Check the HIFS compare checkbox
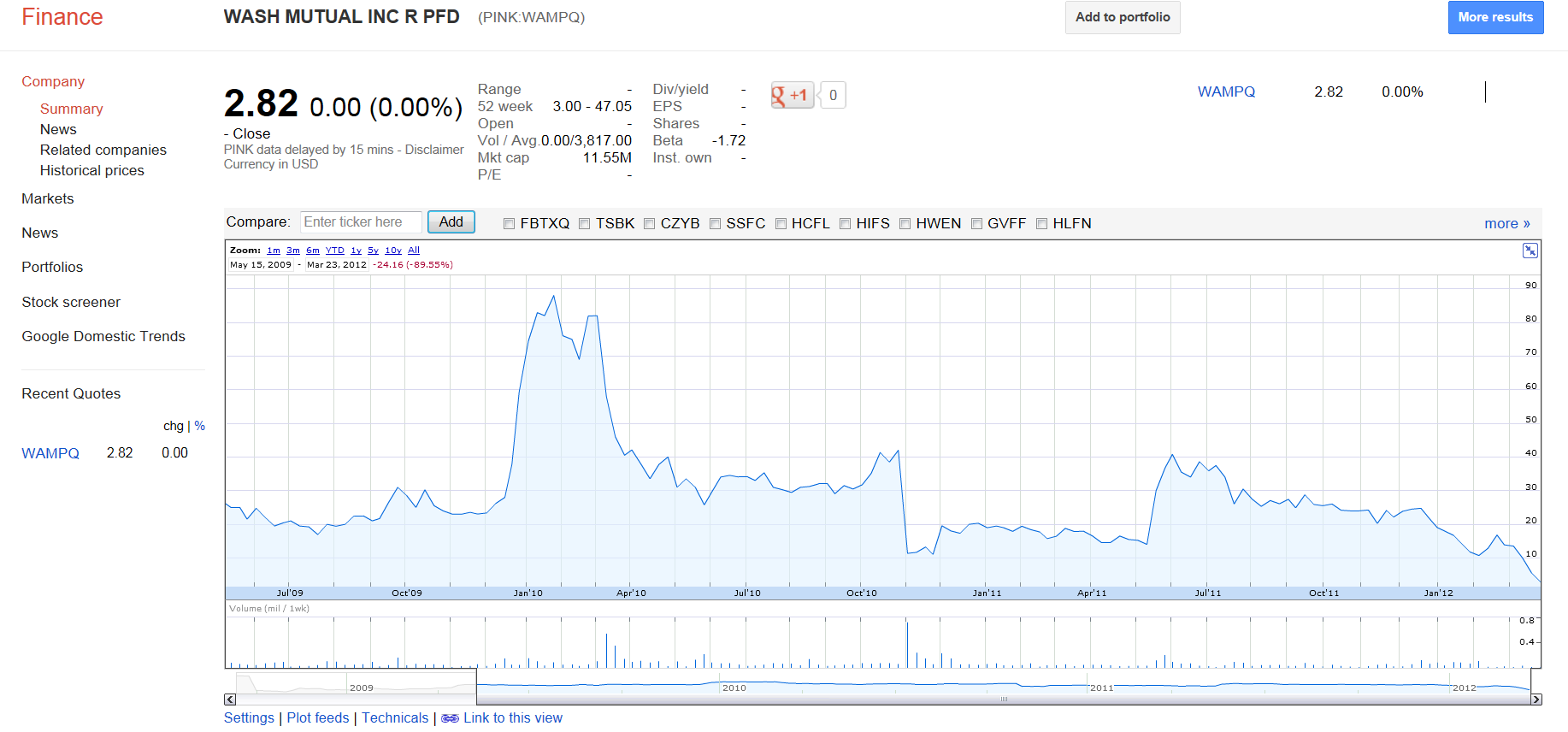This screenshot has width=1568, height=732. pos(846,224)
